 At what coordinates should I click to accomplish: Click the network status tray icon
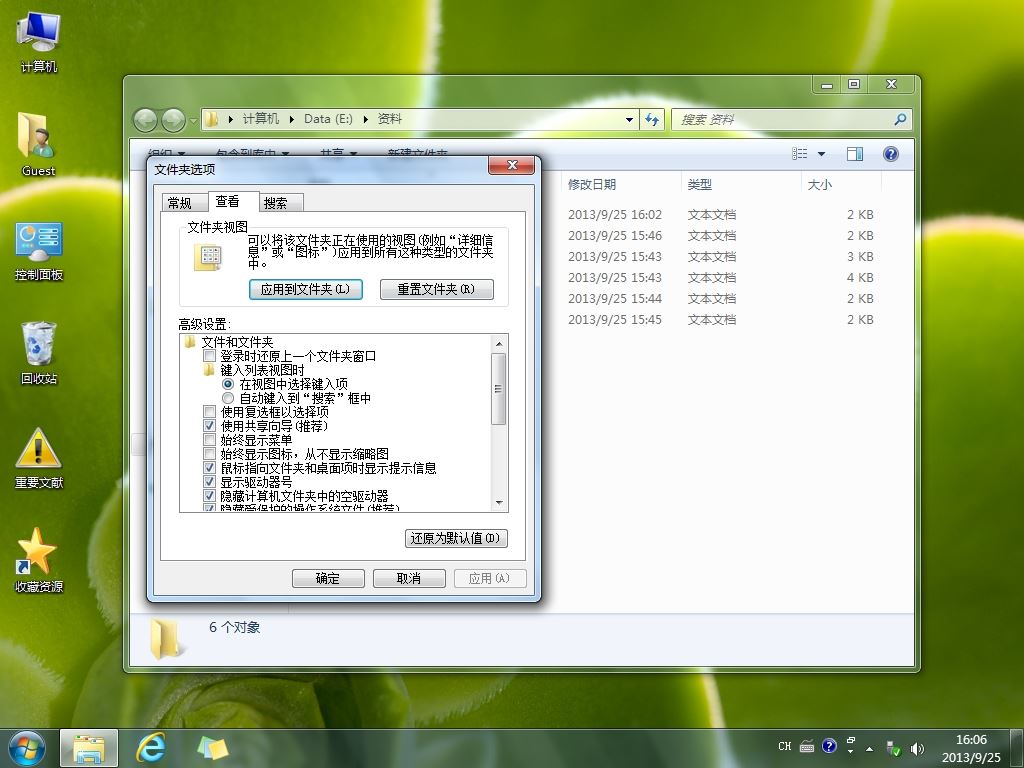(x=893, y=748)
